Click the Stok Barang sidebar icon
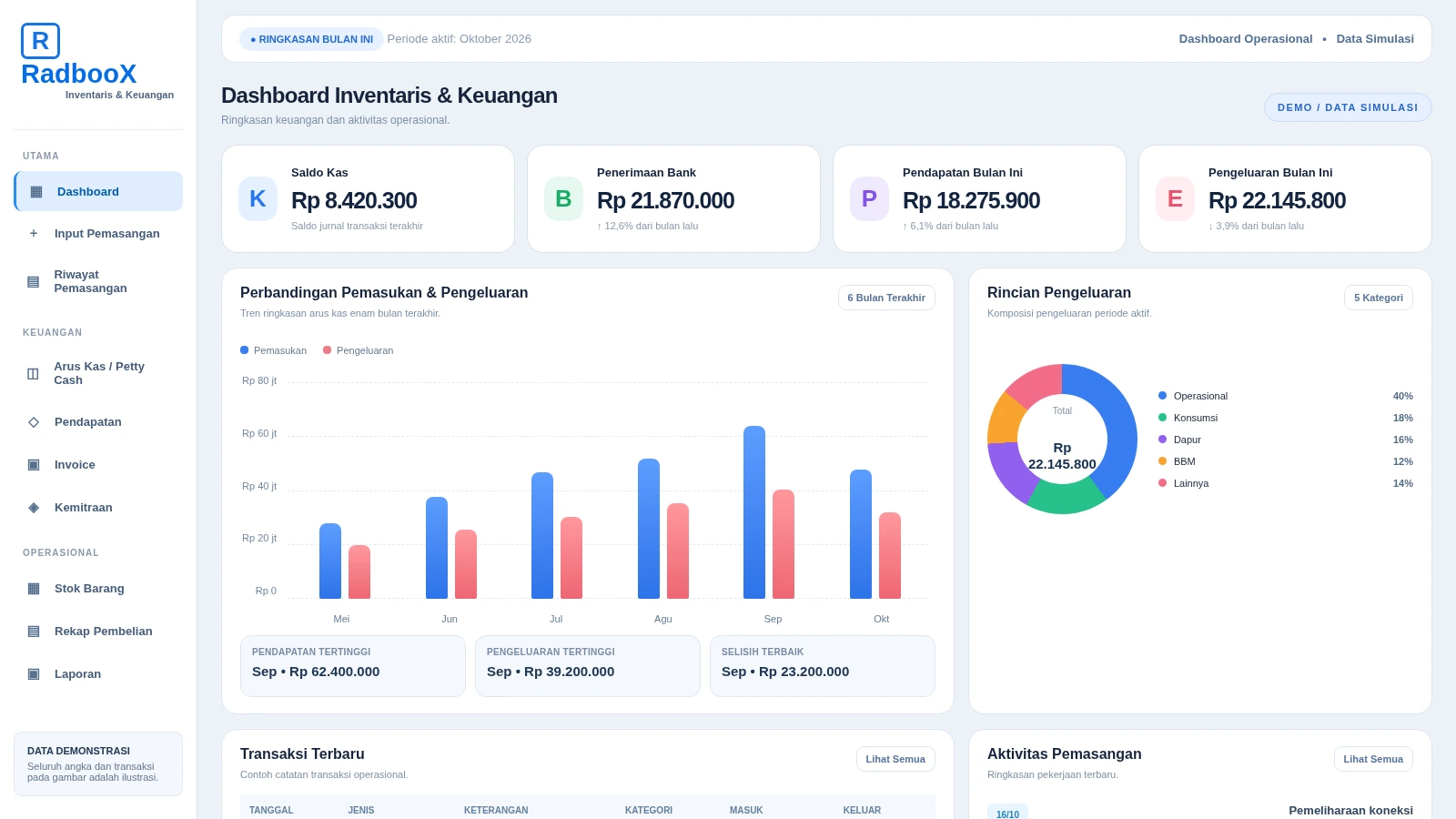Viewport: 1456px width, 819px height. point(34,588)
